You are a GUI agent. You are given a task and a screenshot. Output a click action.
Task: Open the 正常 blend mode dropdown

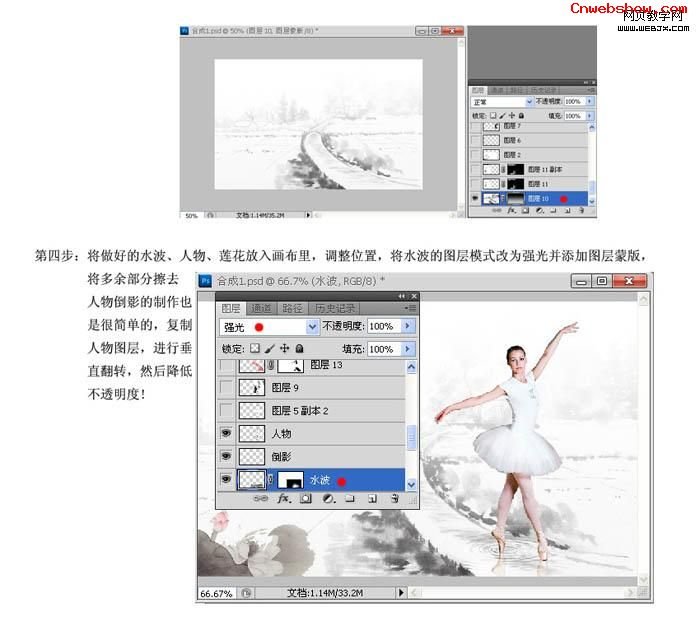pyautogui.click(x=529, y=102)
